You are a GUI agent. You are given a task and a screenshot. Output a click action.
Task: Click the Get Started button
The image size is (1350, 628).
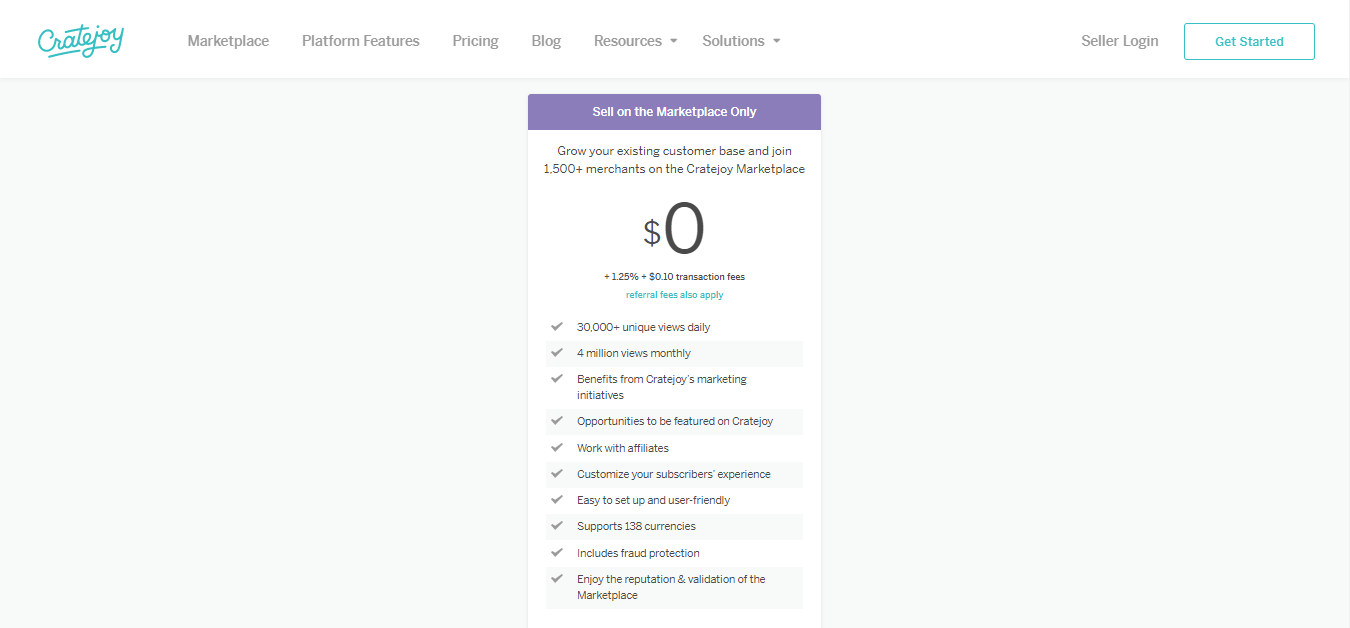[x=1249, y=41]
